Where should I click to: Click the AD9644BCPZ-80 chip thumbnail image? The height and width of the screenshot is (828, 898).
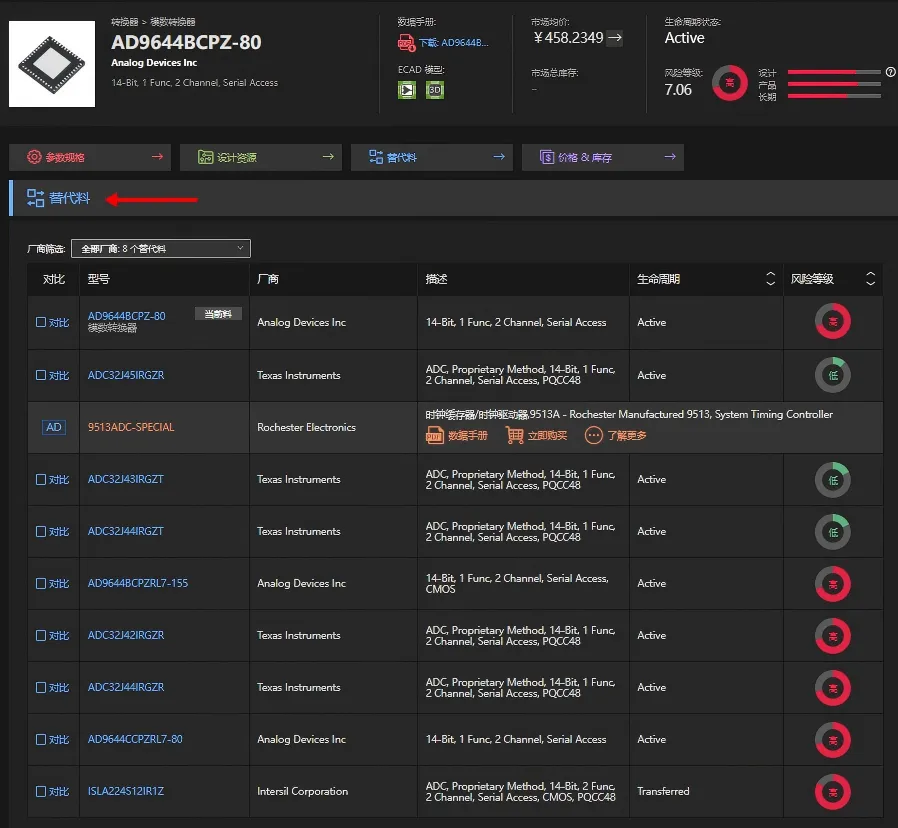(52, 64)
